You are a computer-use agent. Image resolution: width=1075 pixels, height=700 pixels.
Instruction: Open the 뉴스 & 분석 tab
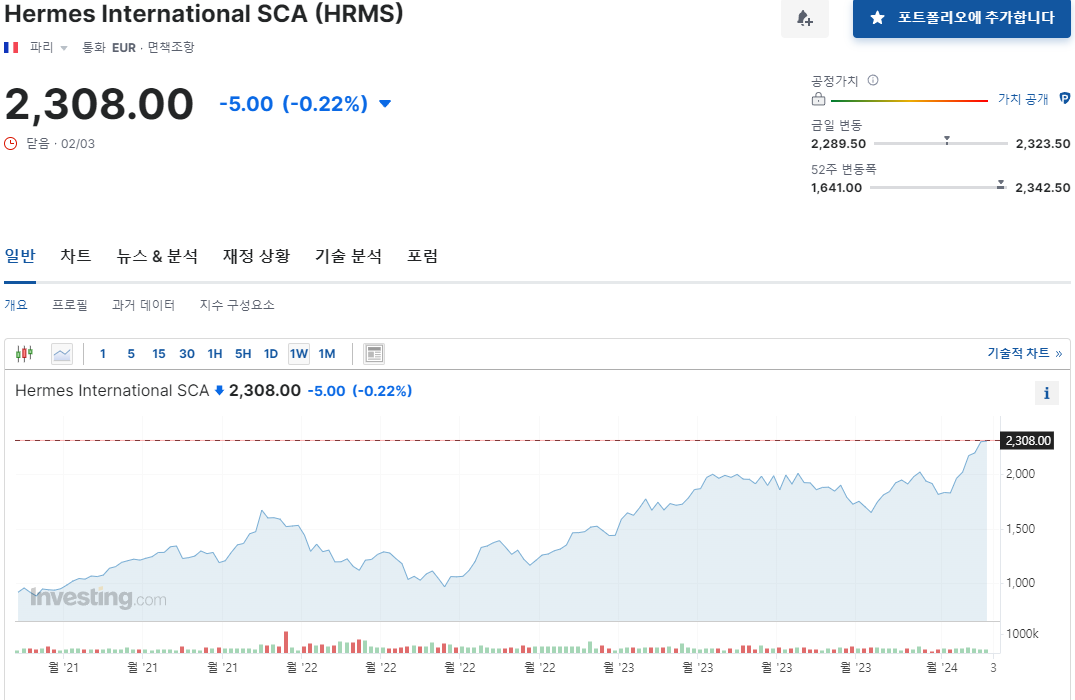point(157,256)
